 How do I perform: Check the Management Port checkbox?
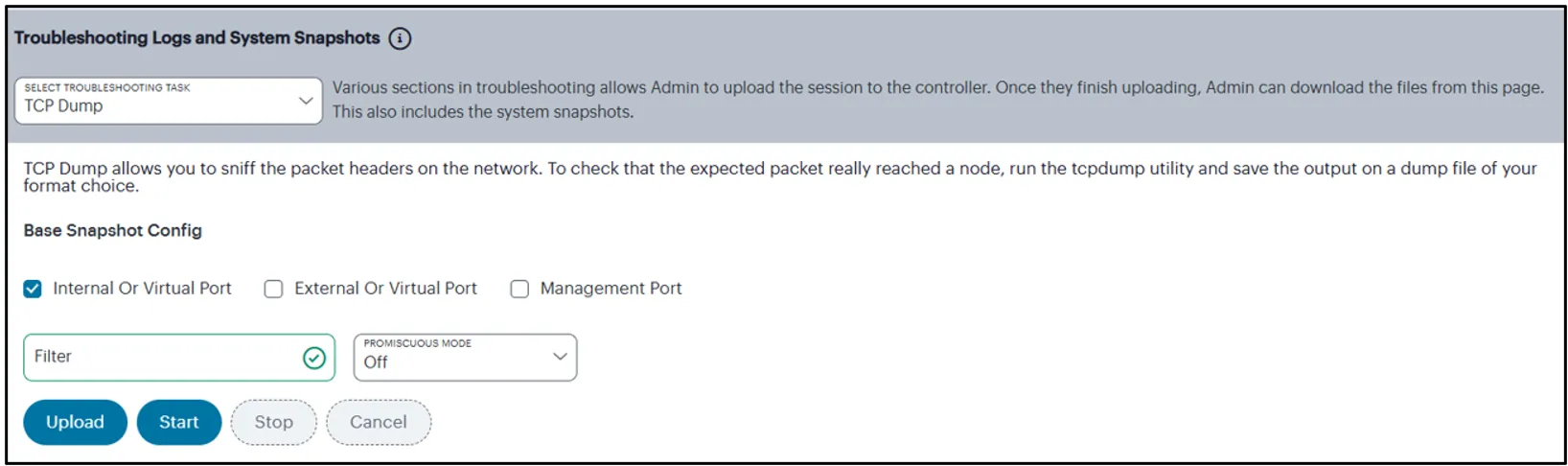[x=519, y=289]
